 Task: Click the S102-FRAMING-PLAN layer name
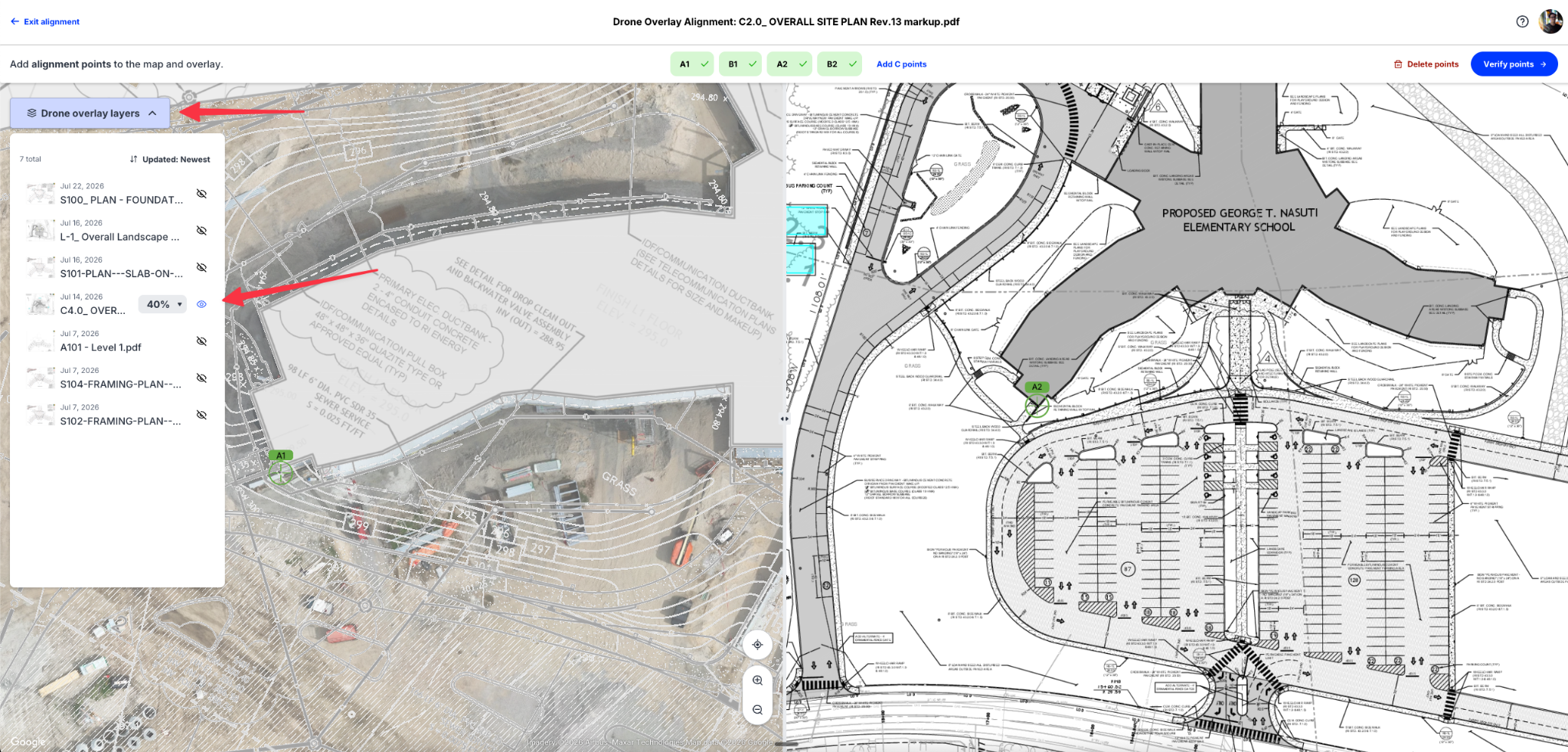click(x=121, y=420)
